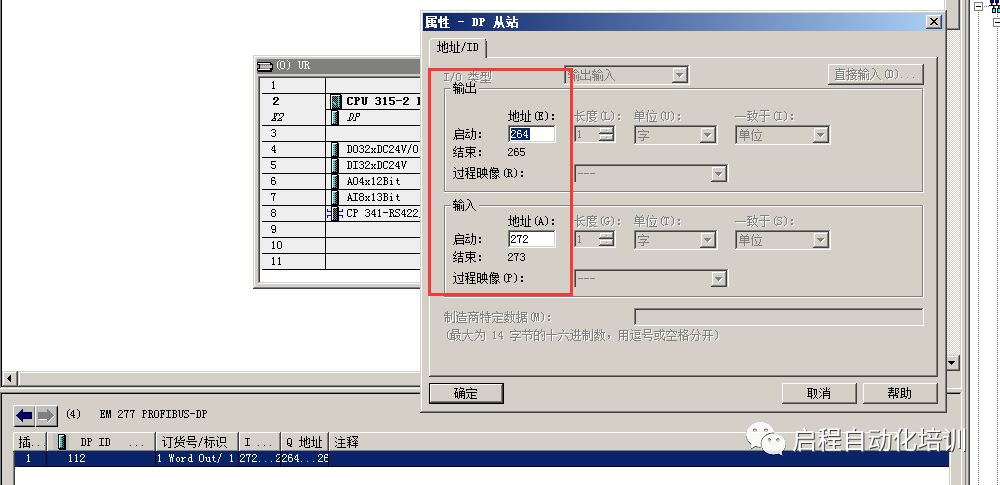Viewport: 1000px width, 485px height.
Task: Click the 插.. slot column header
Action: [x=30, y=442]
